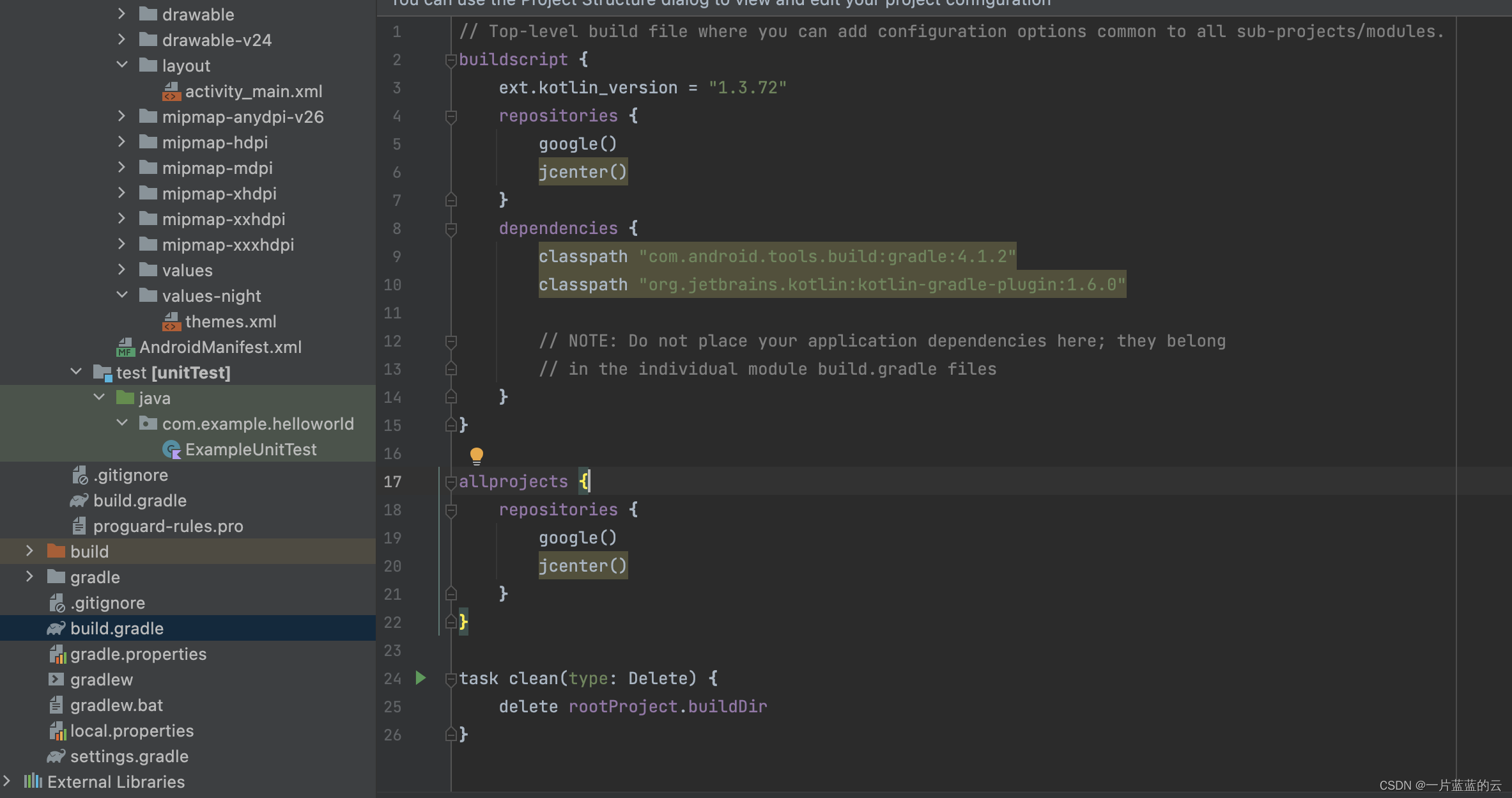Image resolution: width=1512 pixels, height=798 pixels.
Task: Select the test [unitTest] source root
Action: [173, 372]
